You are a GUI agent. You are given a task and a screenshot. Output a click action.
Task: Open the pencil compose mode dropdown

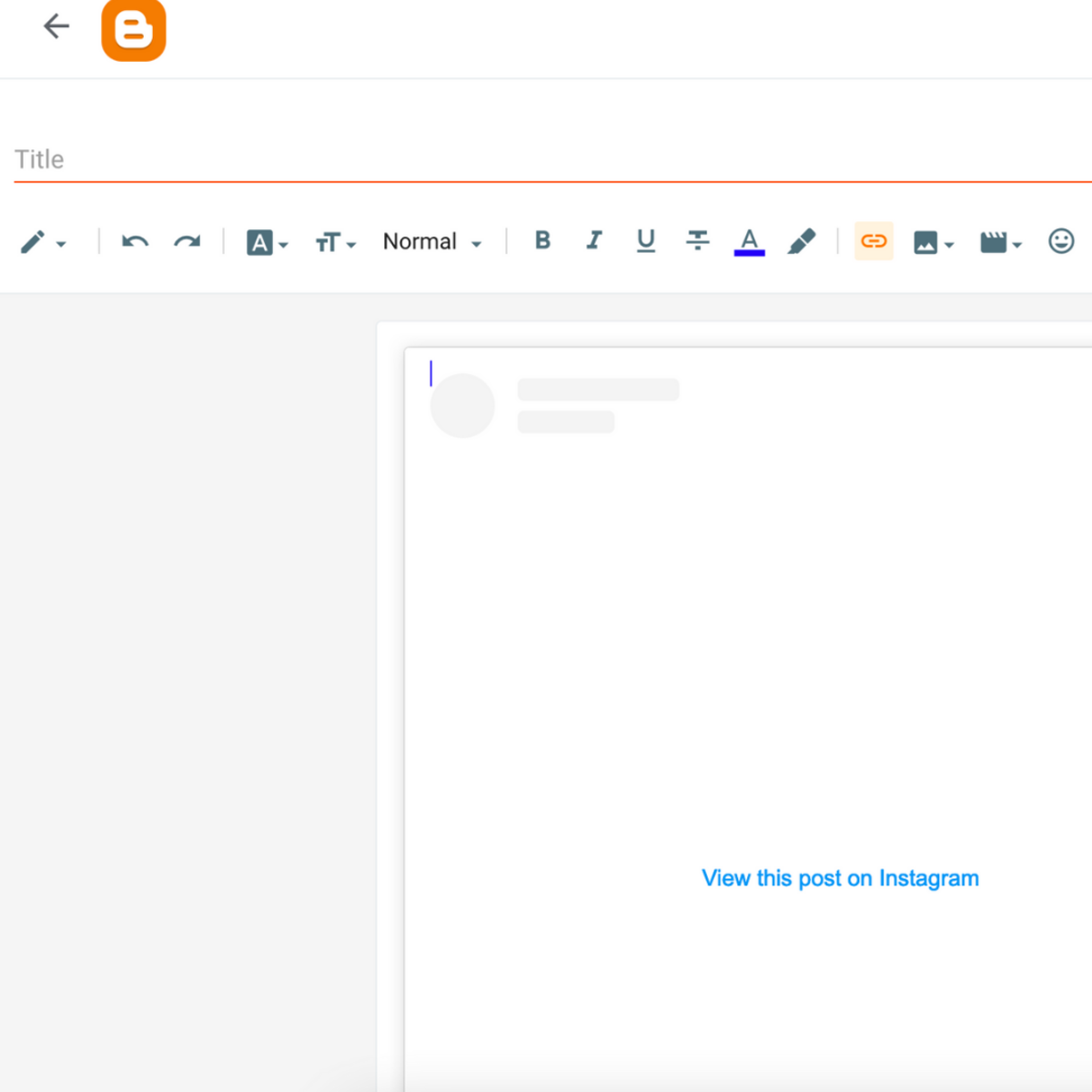tap(43, 242)
